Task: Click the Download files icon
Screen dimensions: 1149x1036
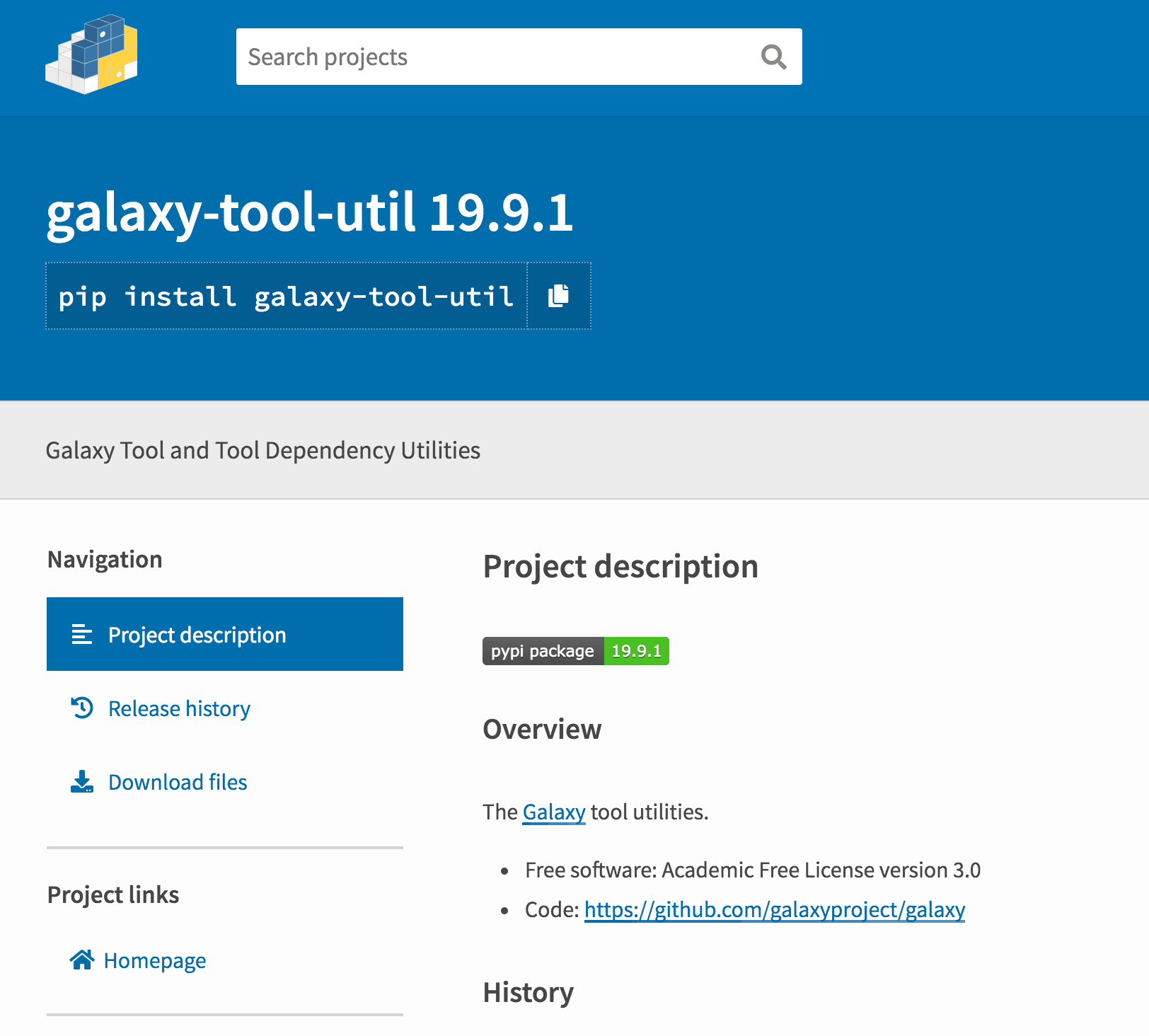Action: [81, 782]
